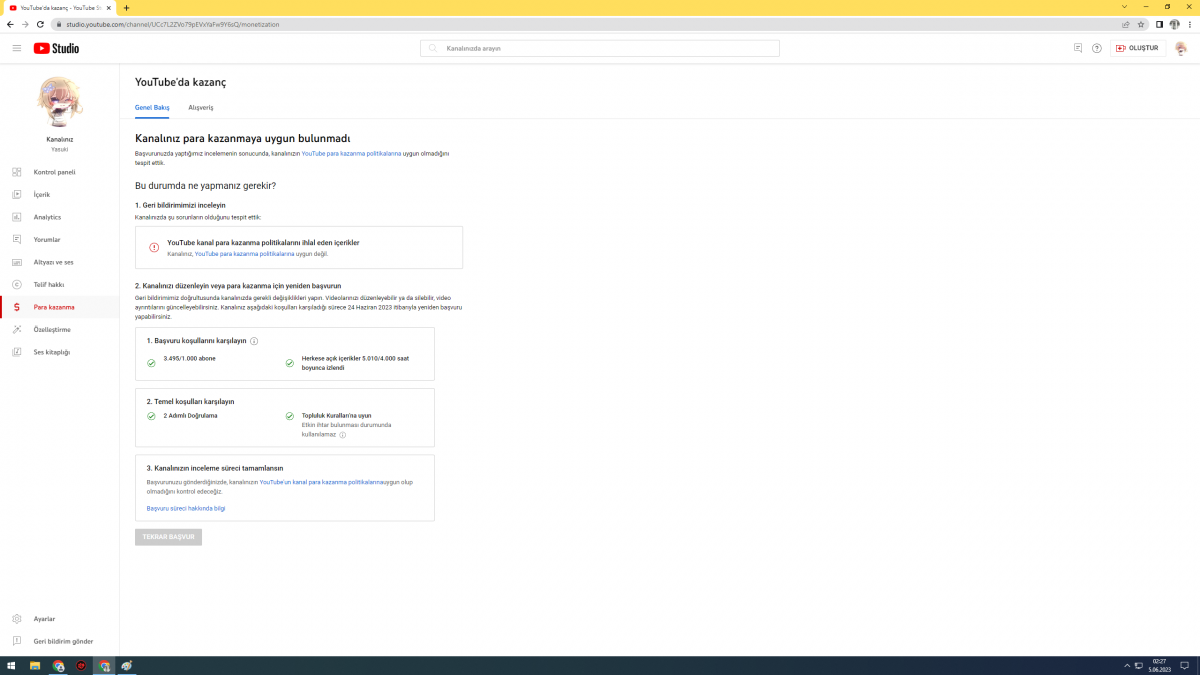Open Chrome's three-dot menu

point(1190,24)
